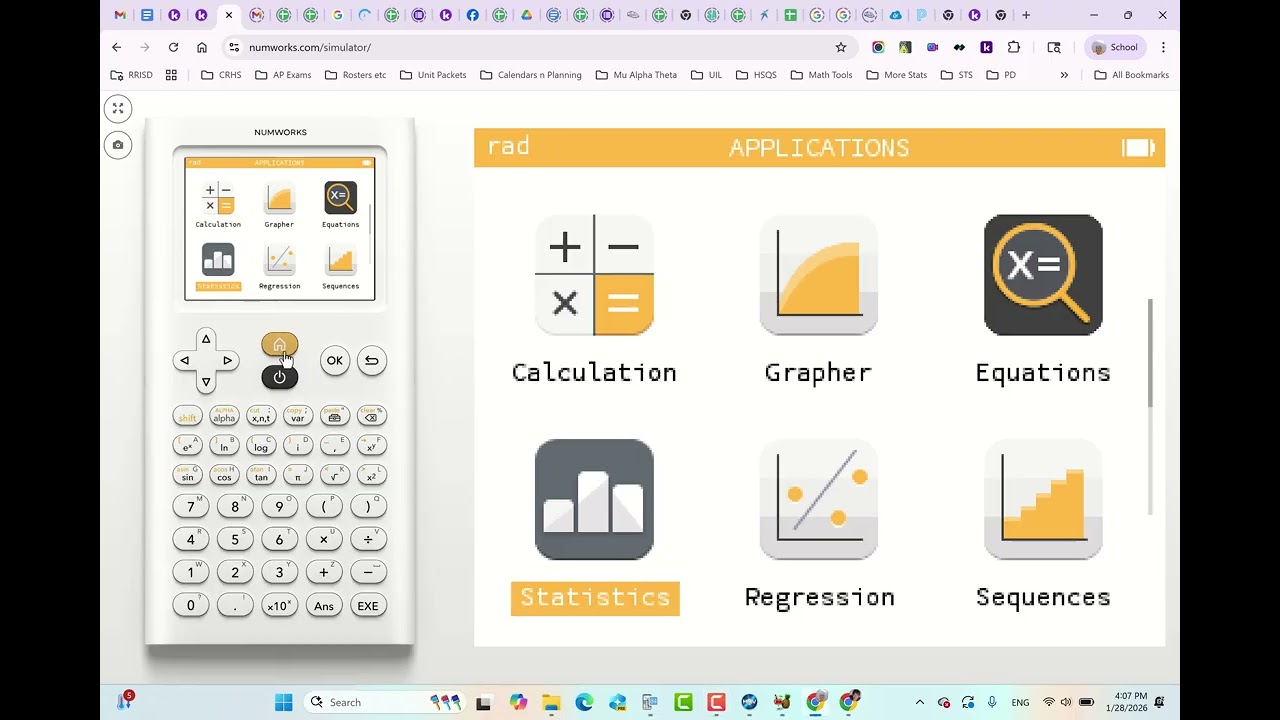Screen dimensions: 1280x720
Task: Open the browser home page
Action: coord(202,47)
